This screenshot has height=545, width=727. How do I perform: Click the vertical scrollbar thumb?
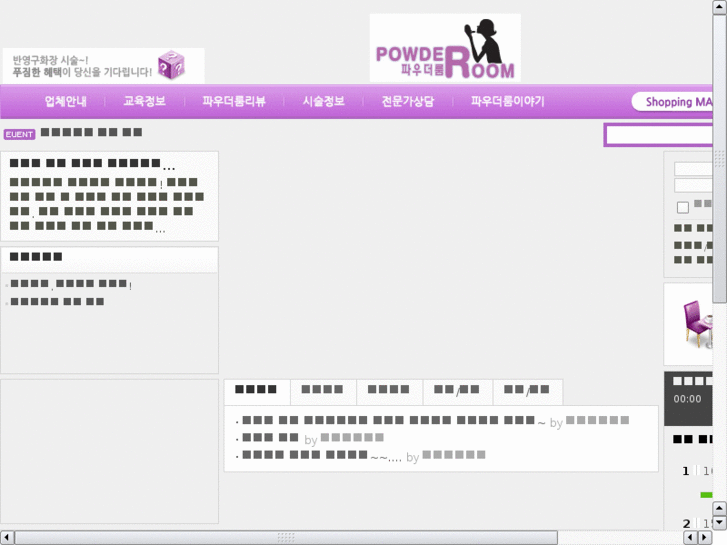[720, 158]
